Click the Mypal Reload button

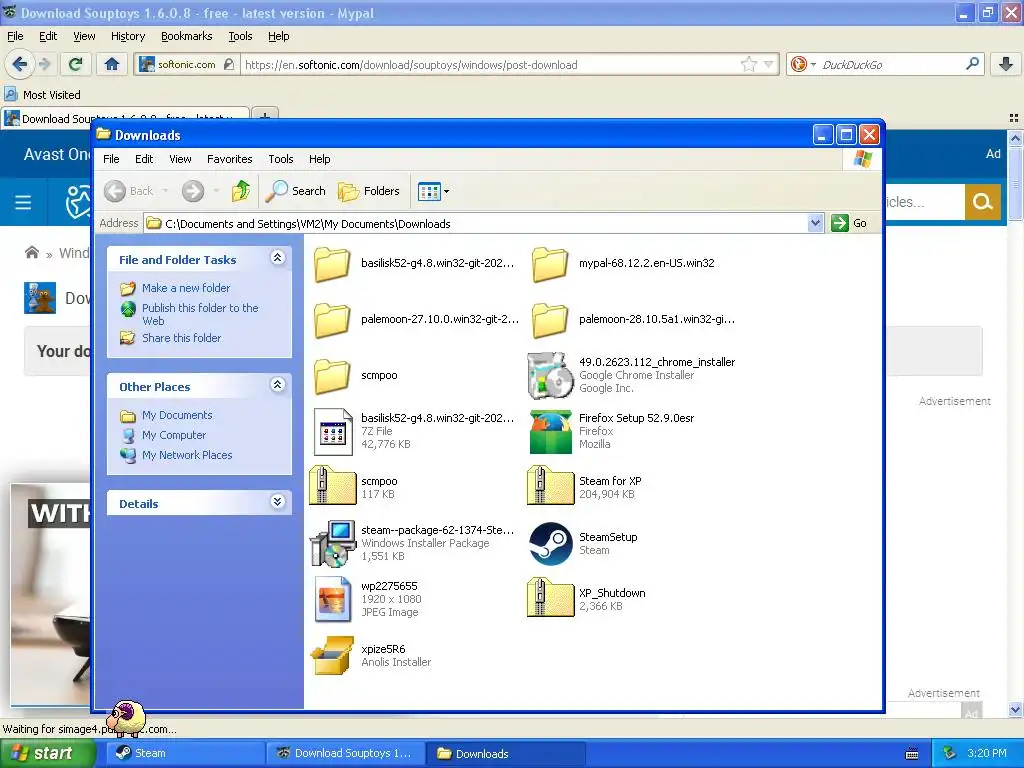(x=76, y=64)
